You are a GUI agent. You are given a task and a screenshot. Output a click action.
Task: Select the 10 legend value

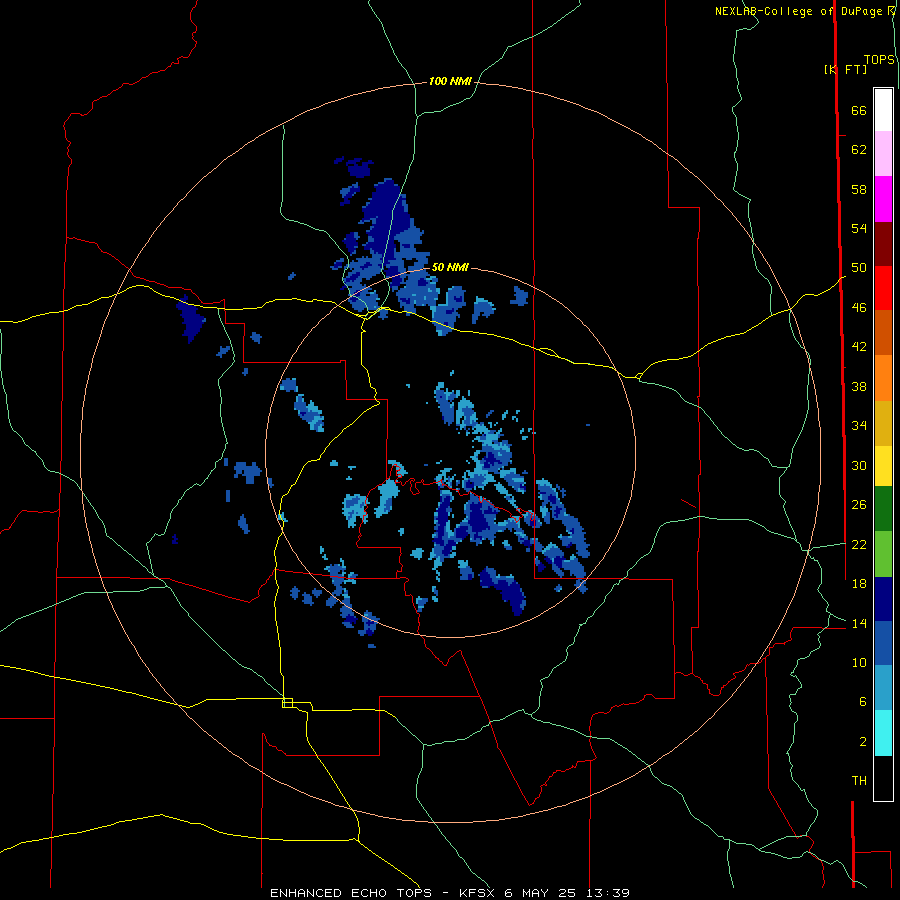pyautogui.click(x=859, y=662)
